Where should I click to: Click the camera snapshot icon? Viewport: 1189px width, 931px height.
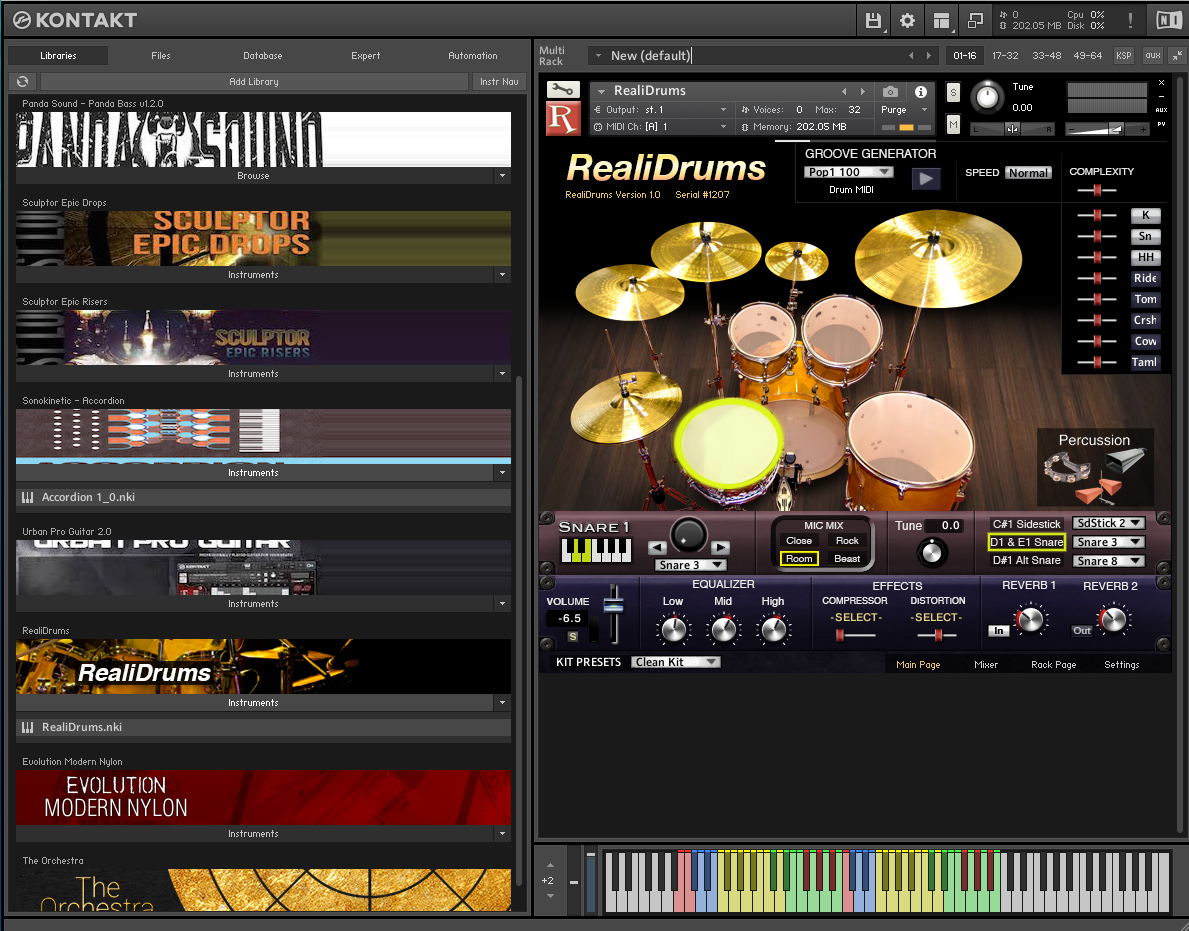(890, 92)
